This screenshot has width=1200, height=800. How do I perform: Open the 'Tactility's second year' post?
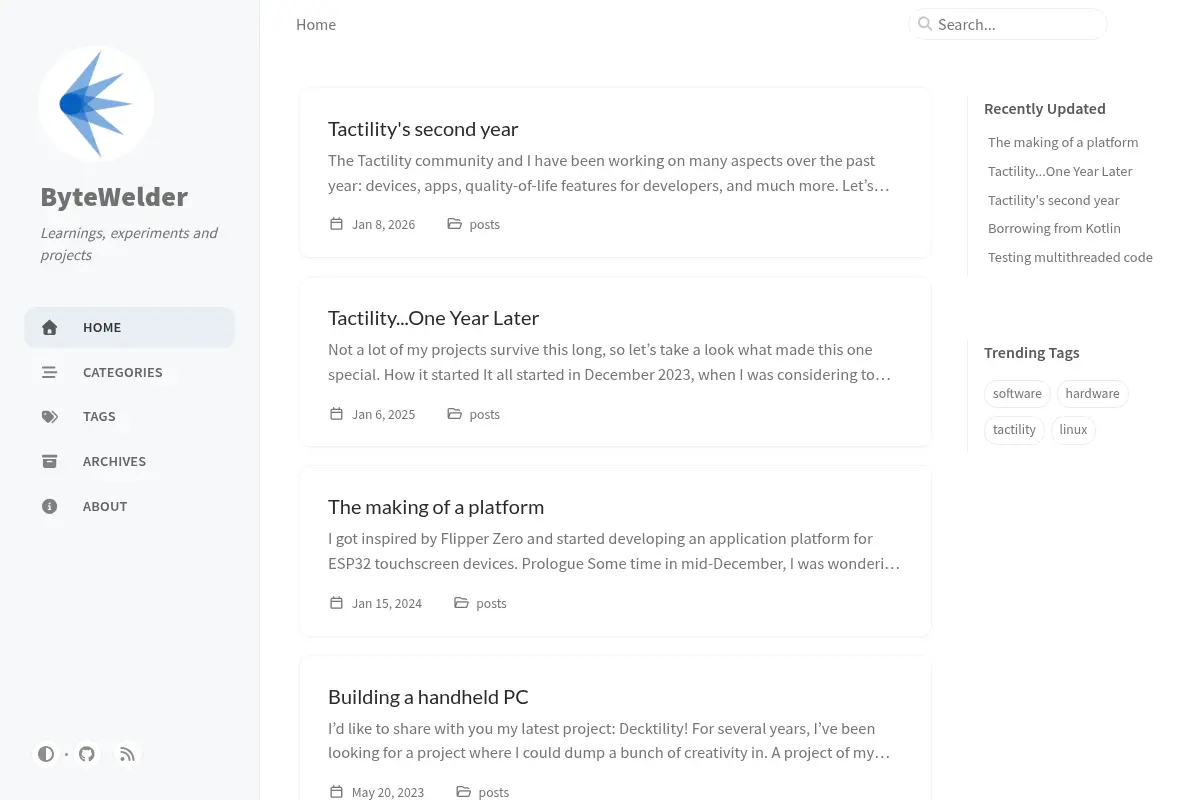click(423, 129)
